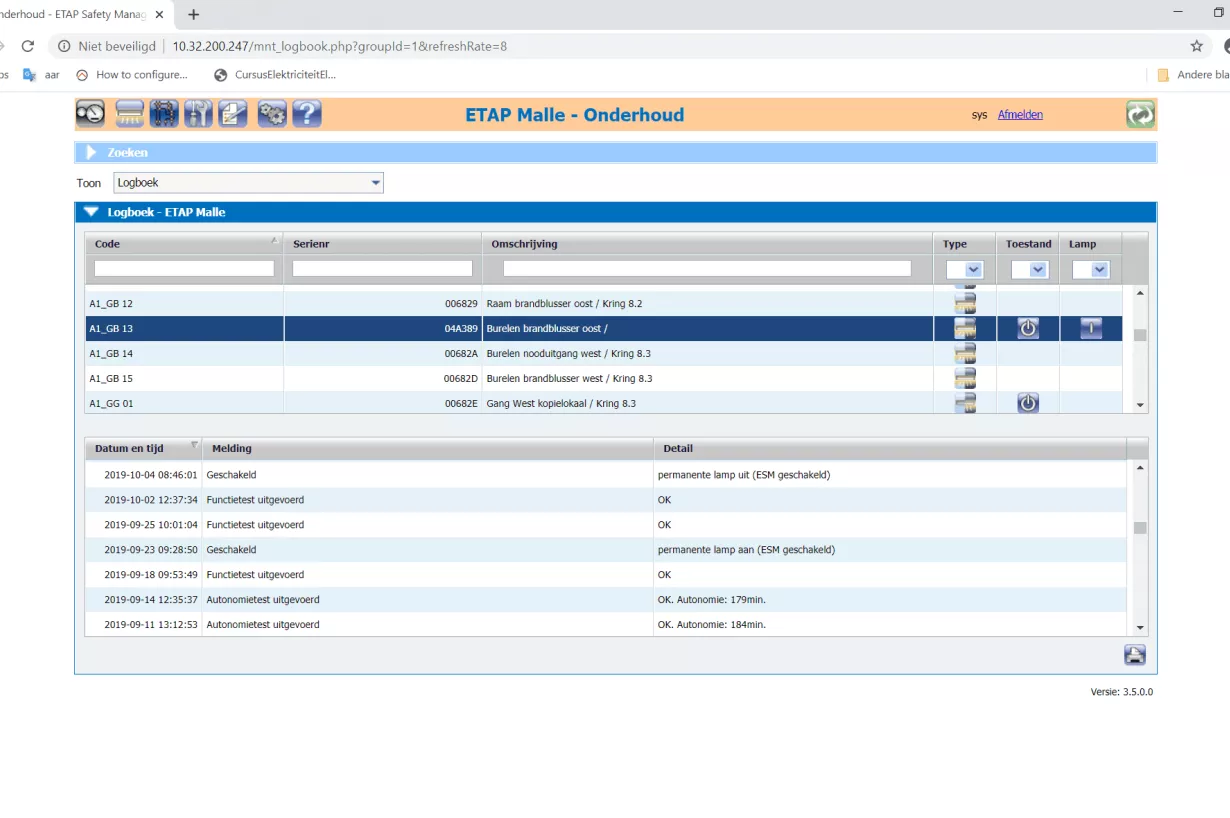Click detail 'OK. Autonomie: 179min.'
Image resolution: width=1230 pixels, height=818 pixels.
[x=711, y=600]
